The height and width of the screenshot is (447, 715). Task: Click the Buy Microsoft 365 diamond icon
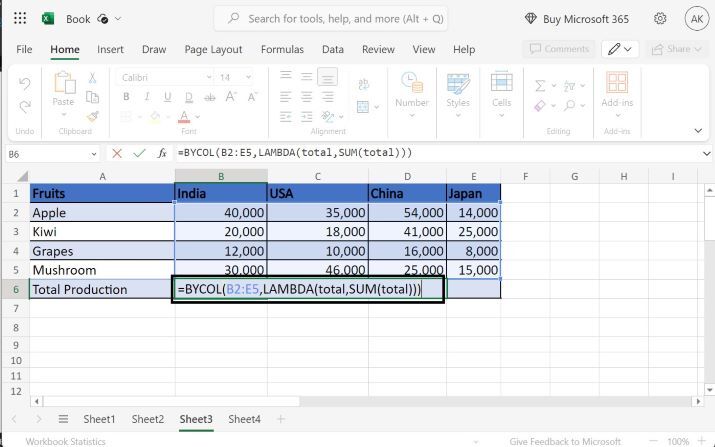(x=530, y=19)
